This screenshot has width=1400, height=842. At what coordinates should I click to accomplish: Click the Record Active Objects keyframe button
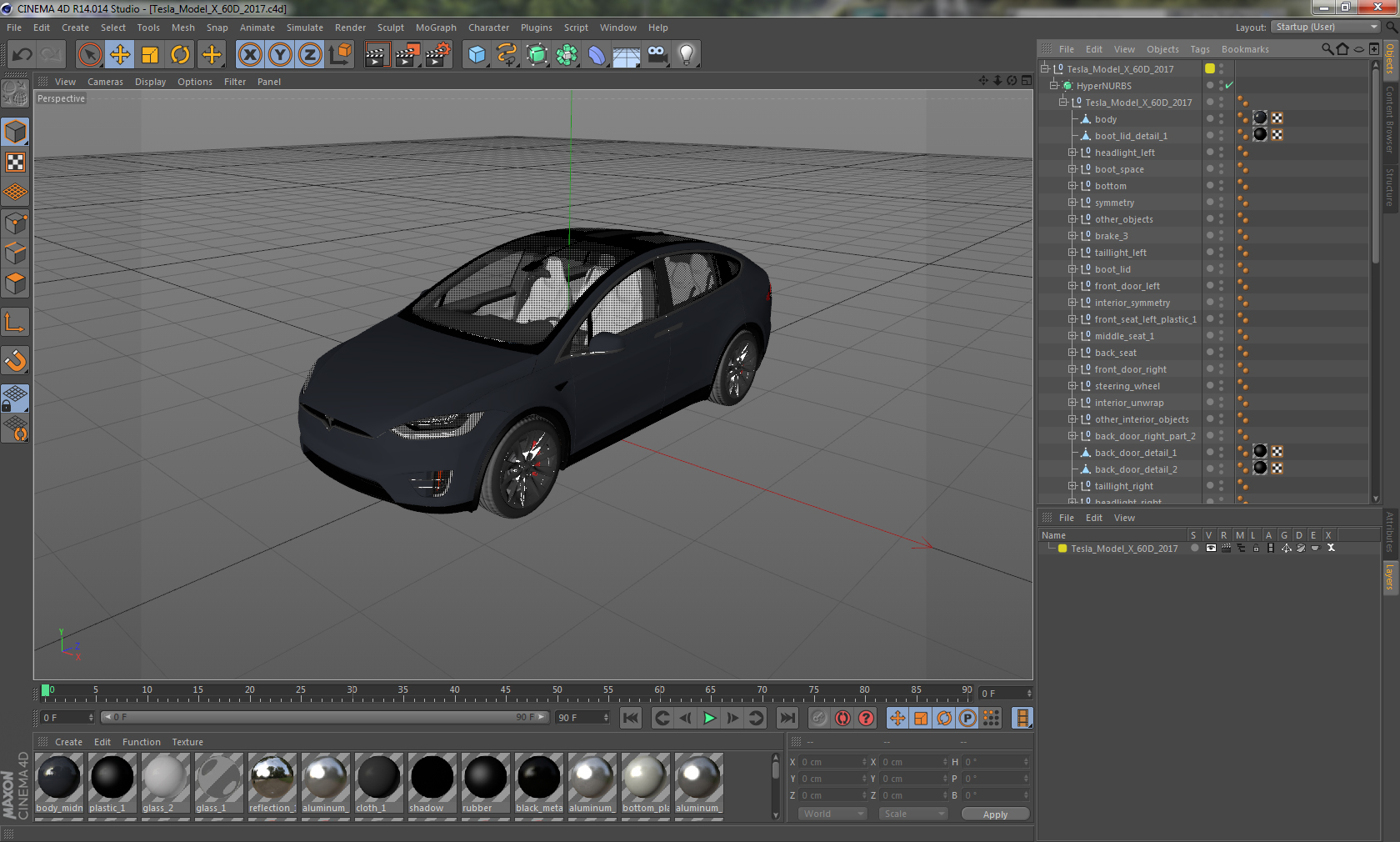(x=819, y=718)
